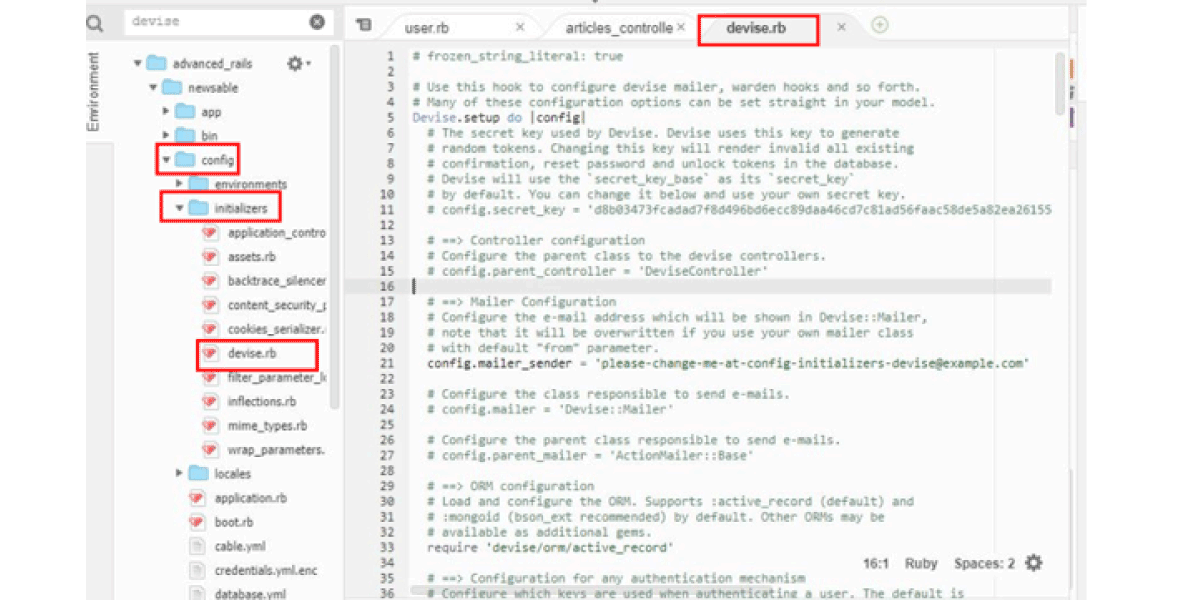Image resolution: width=1200 pixels, height=600 pixels.
Task: Open assets.rb from the tree
Action: pos(251,257)
